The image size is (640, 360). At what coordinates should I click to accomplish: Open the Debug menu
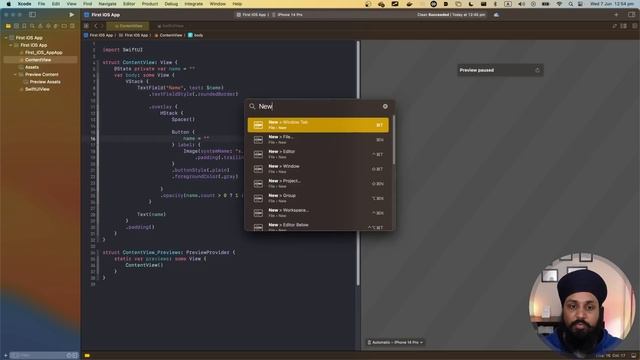[x=171, y=4]
